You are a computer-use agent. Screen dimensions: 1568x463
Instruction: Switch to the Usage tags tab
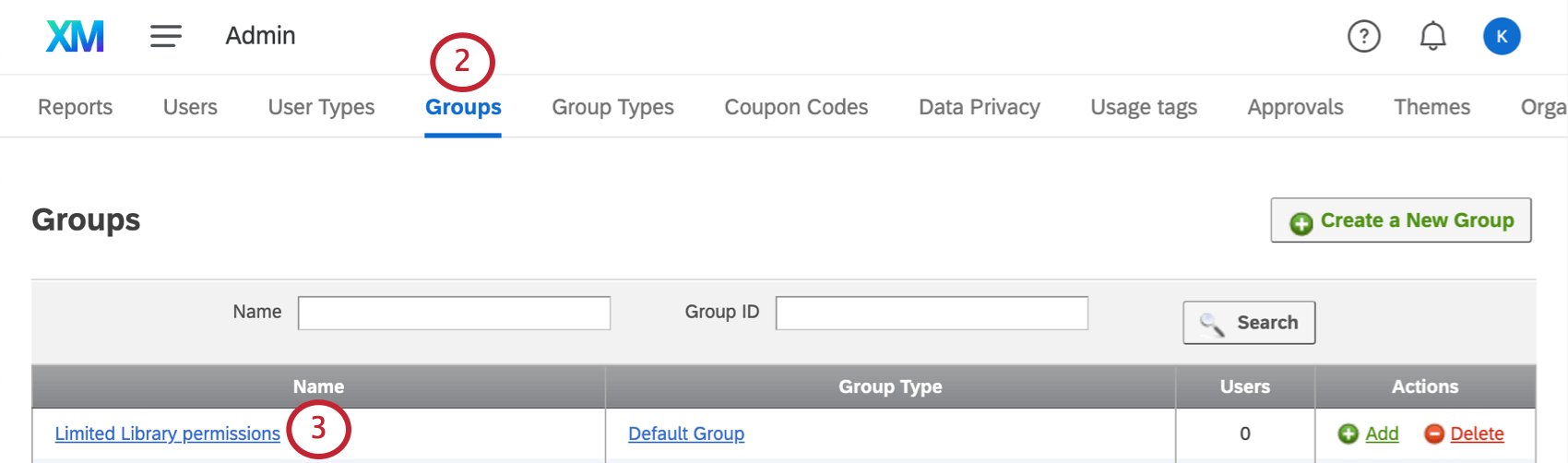click(1144, 107)
